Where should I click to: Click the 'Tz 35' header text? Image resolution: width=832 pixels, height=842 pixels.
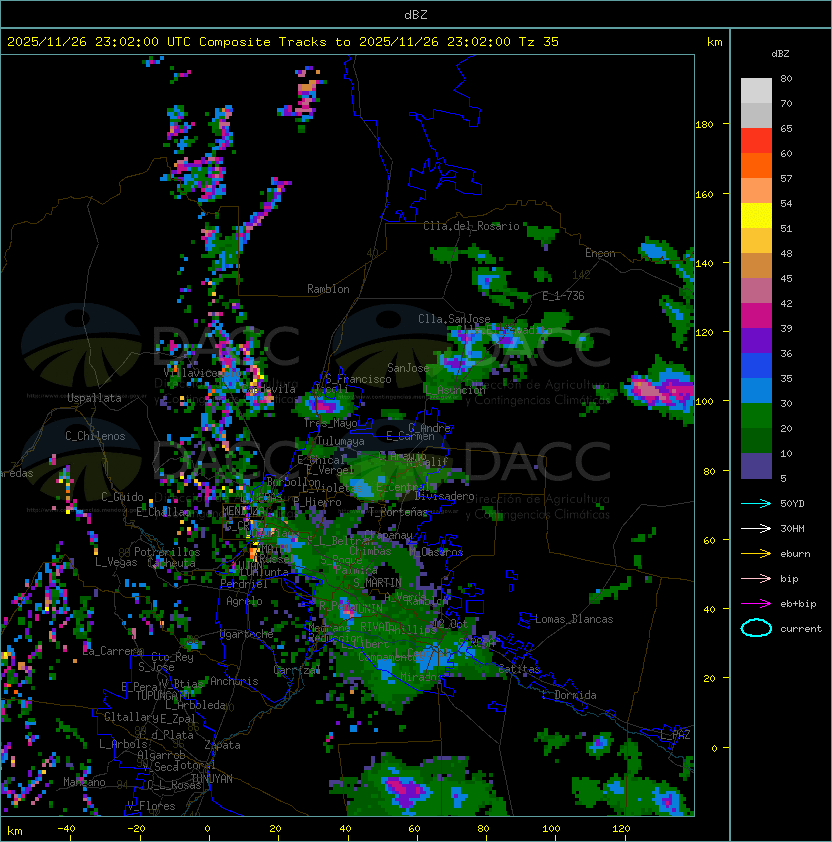539,42
